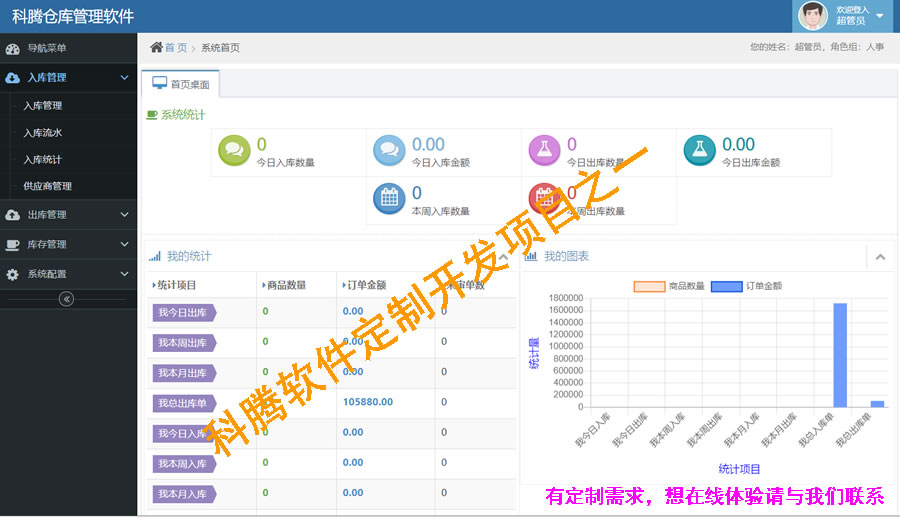Image resolution: width=900 pixels, height=520 pixels.
Task: Open 入库管理 submenu item
Action: tap(43, 106)
